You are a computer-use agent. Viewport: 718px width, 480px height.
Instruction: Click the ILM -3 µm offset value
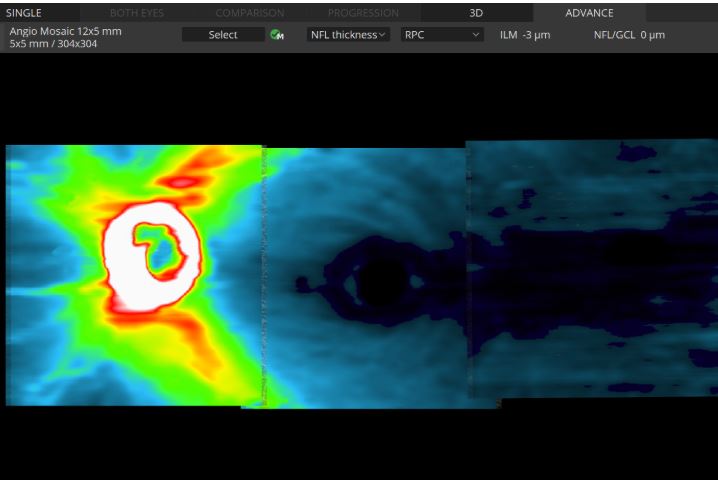point(525,35)
